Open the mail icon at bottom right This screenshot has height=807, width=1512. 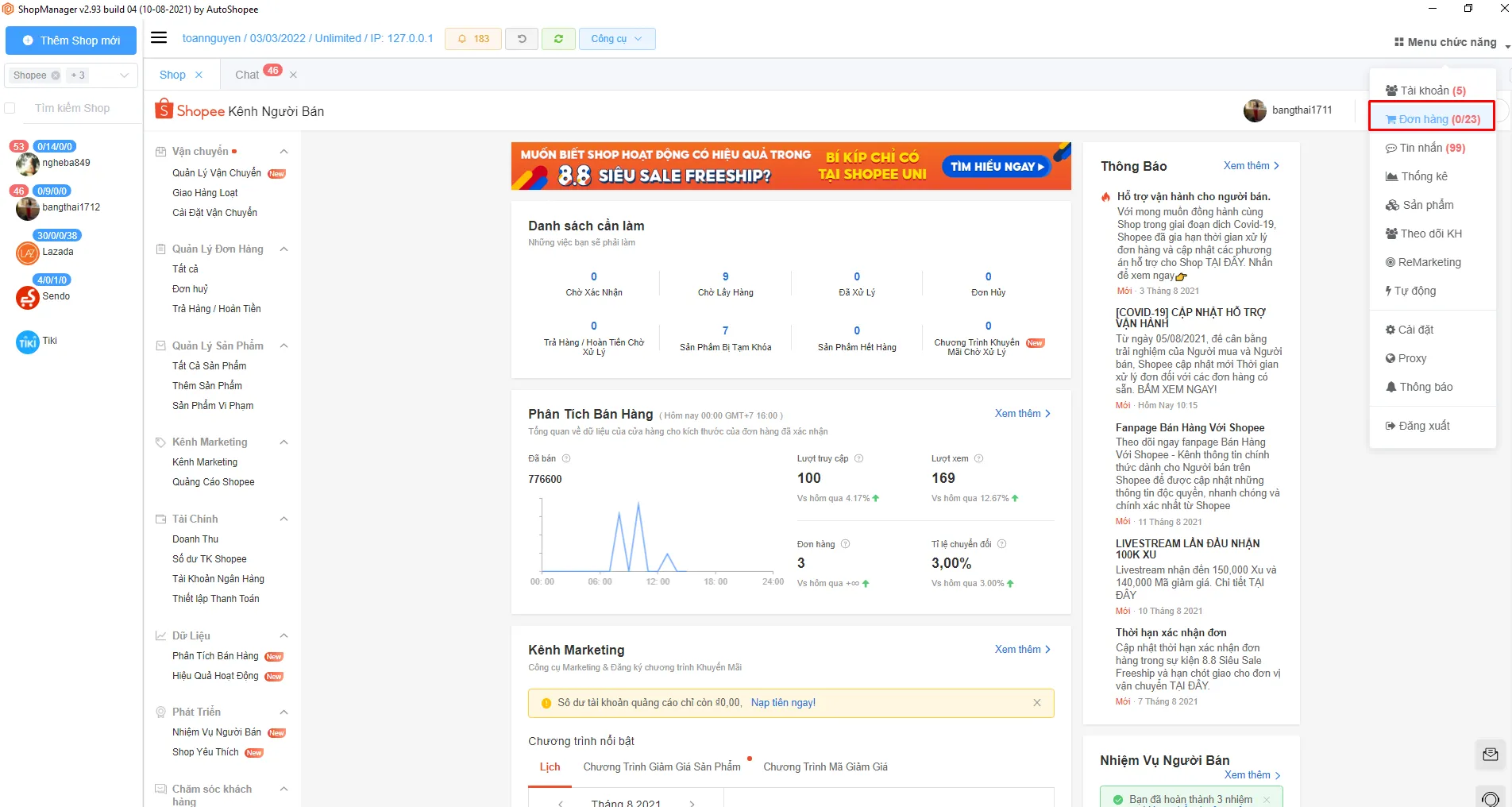[1490, 755]
